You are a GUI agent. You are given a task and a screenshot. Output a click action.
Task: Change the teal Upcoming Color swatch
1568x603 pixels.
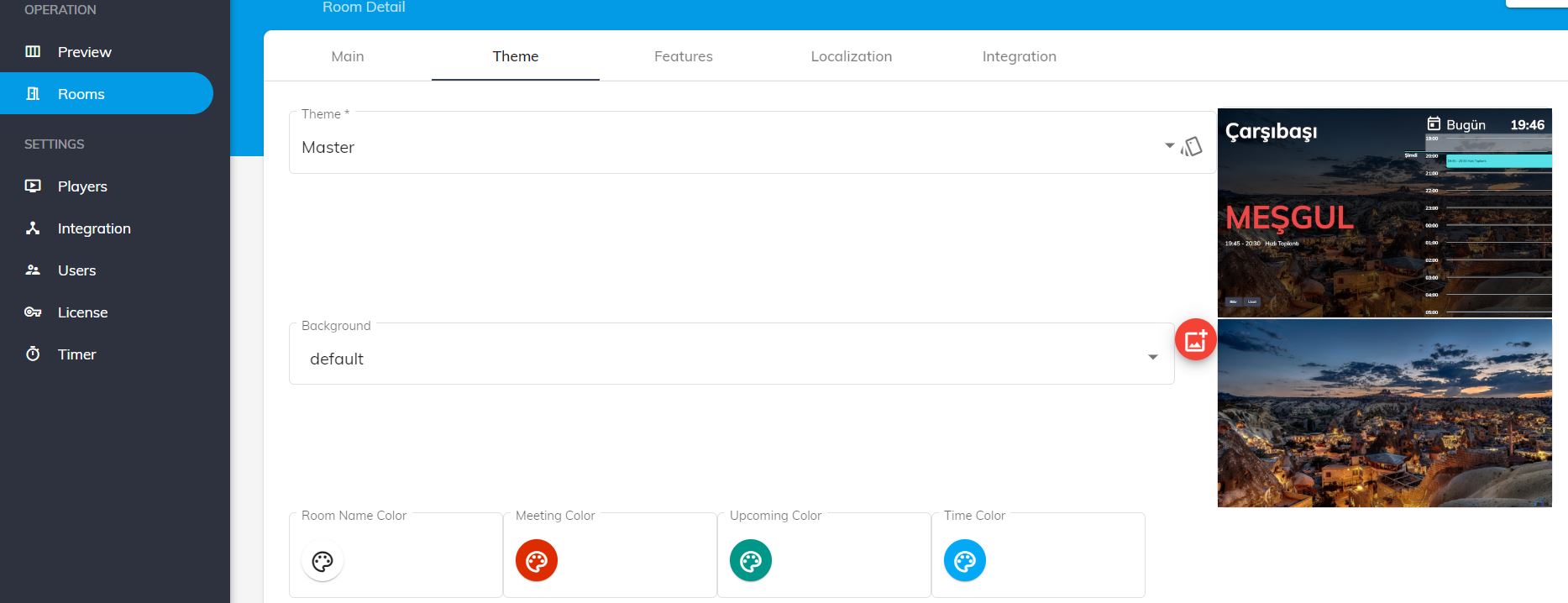coord(751,561)
